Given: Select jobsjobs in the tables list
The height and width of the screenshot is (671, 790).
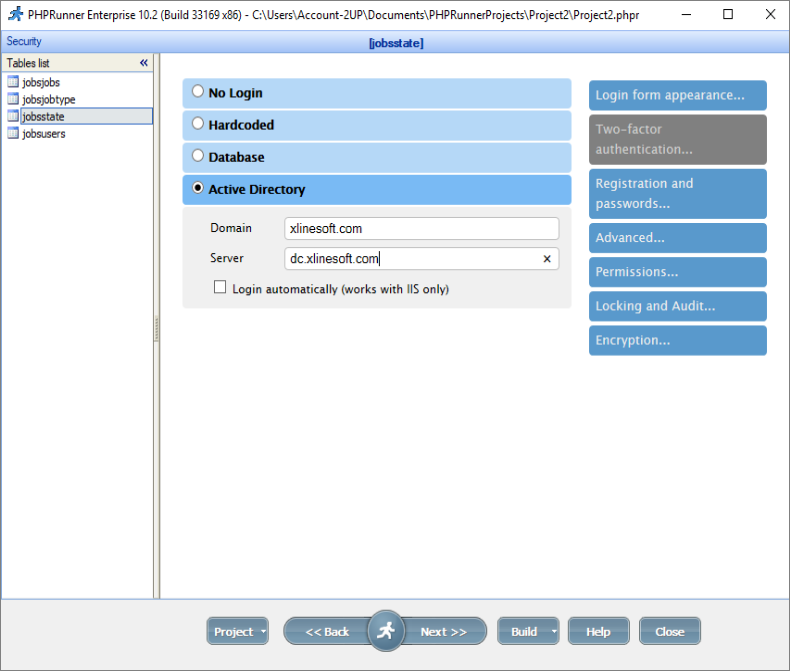Looking at the screenshot, I should (x=41, y=82).
